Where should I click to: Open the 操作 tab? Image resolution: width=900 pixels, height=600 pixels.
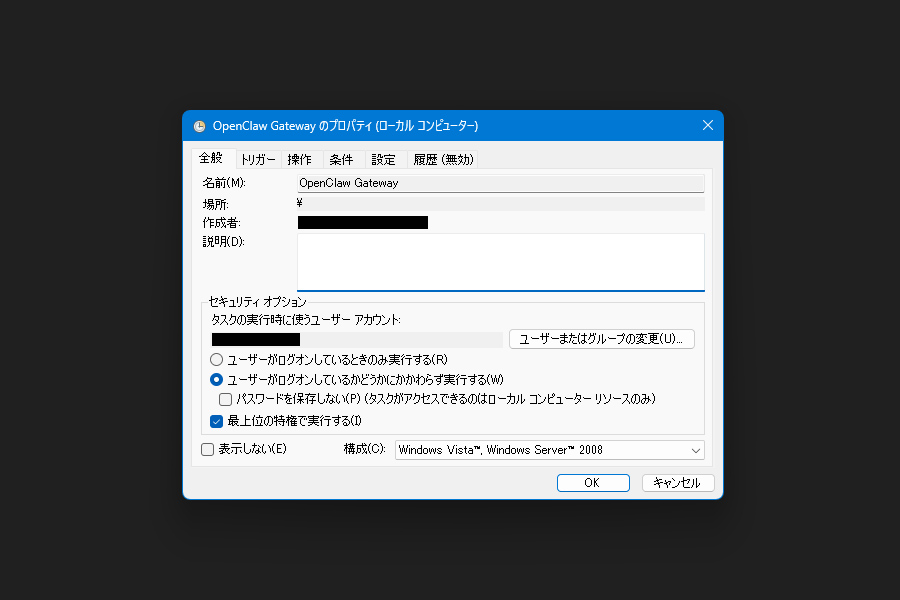point(300,158)
